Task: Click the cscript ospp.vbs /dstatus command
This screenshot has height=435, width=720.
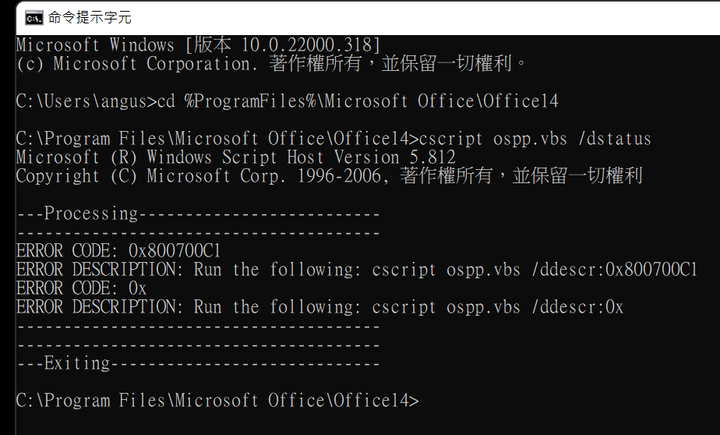Action: pos(535,139)
